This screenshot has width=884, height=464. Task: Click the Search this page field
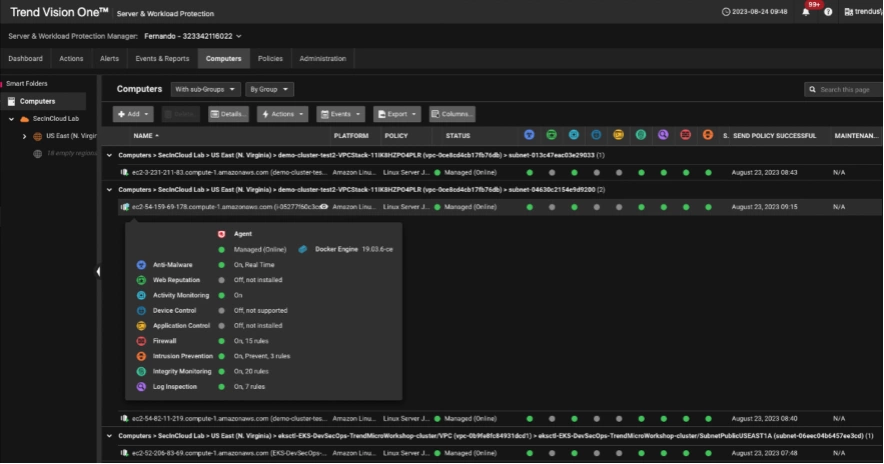(844, 90)
